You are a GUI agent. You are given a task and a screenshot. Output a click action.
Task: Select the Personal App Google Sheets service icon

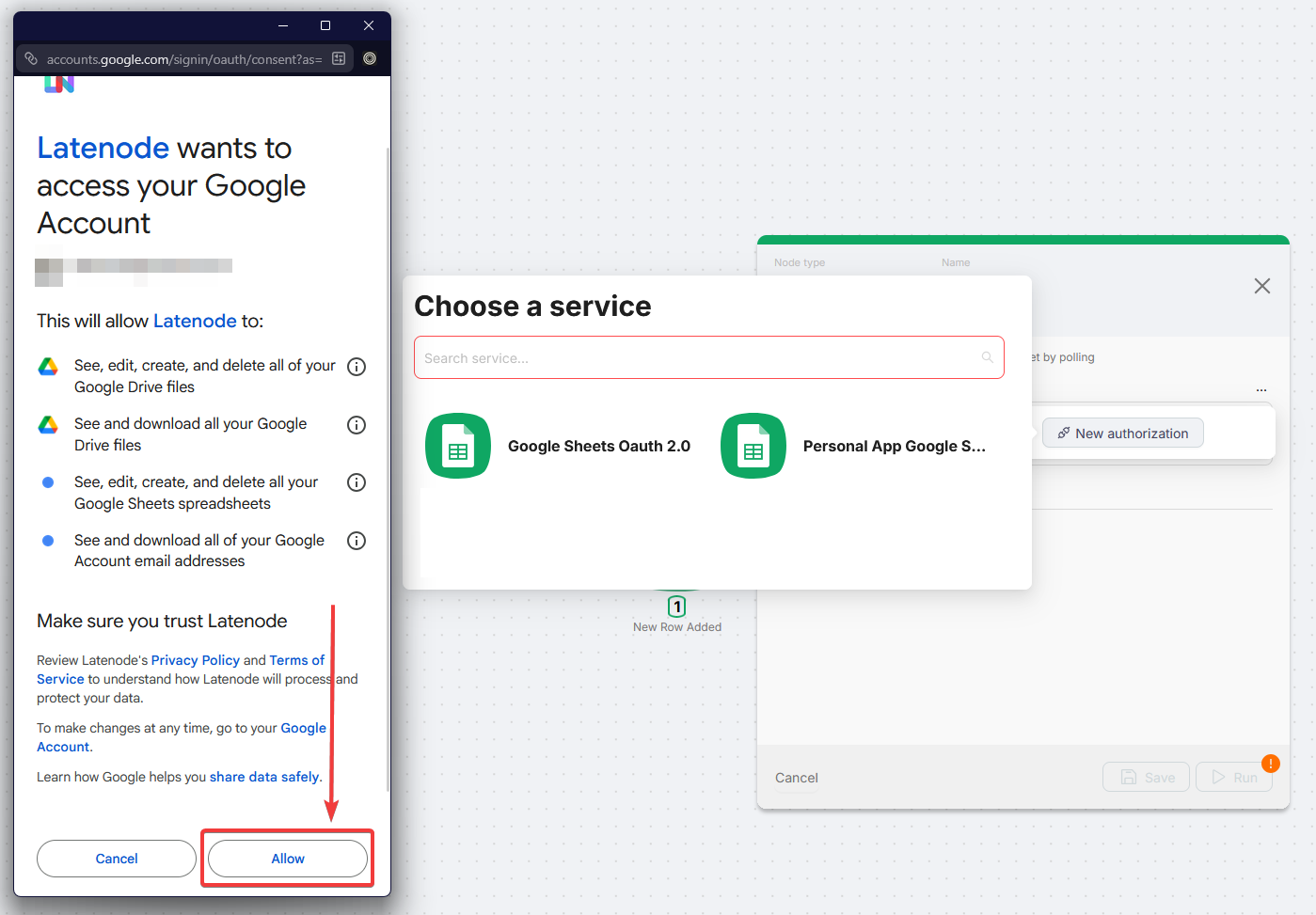click(x=753, y=446)
